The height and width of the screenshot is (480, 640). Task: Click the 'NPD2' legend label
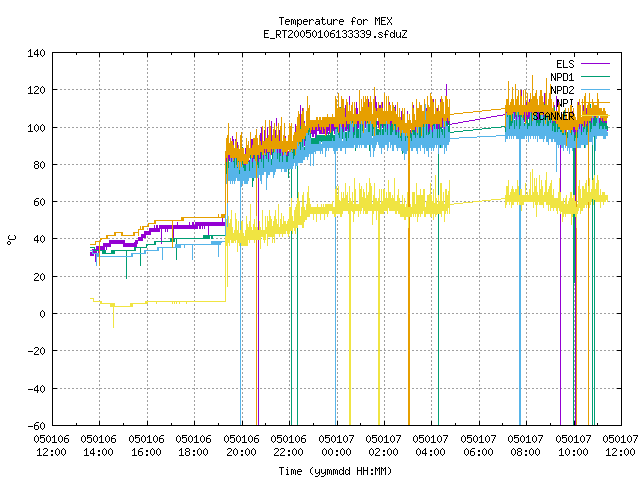pos(562,90)
